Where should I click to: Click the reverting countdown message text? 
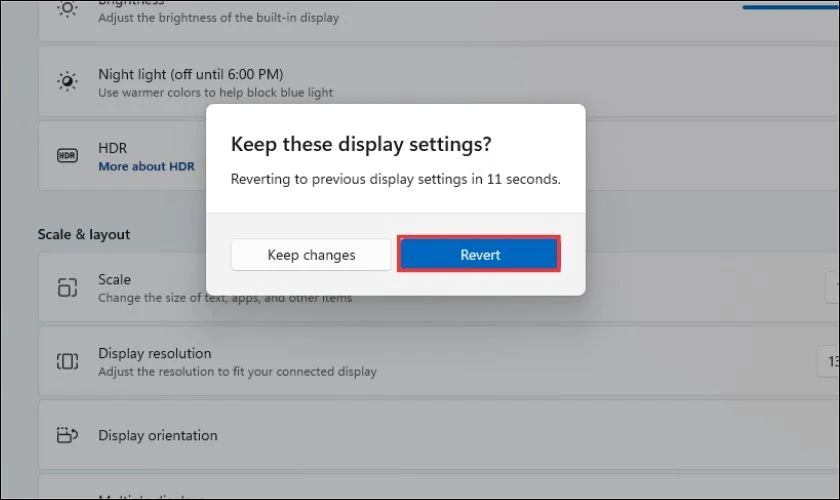click(395, 180)
